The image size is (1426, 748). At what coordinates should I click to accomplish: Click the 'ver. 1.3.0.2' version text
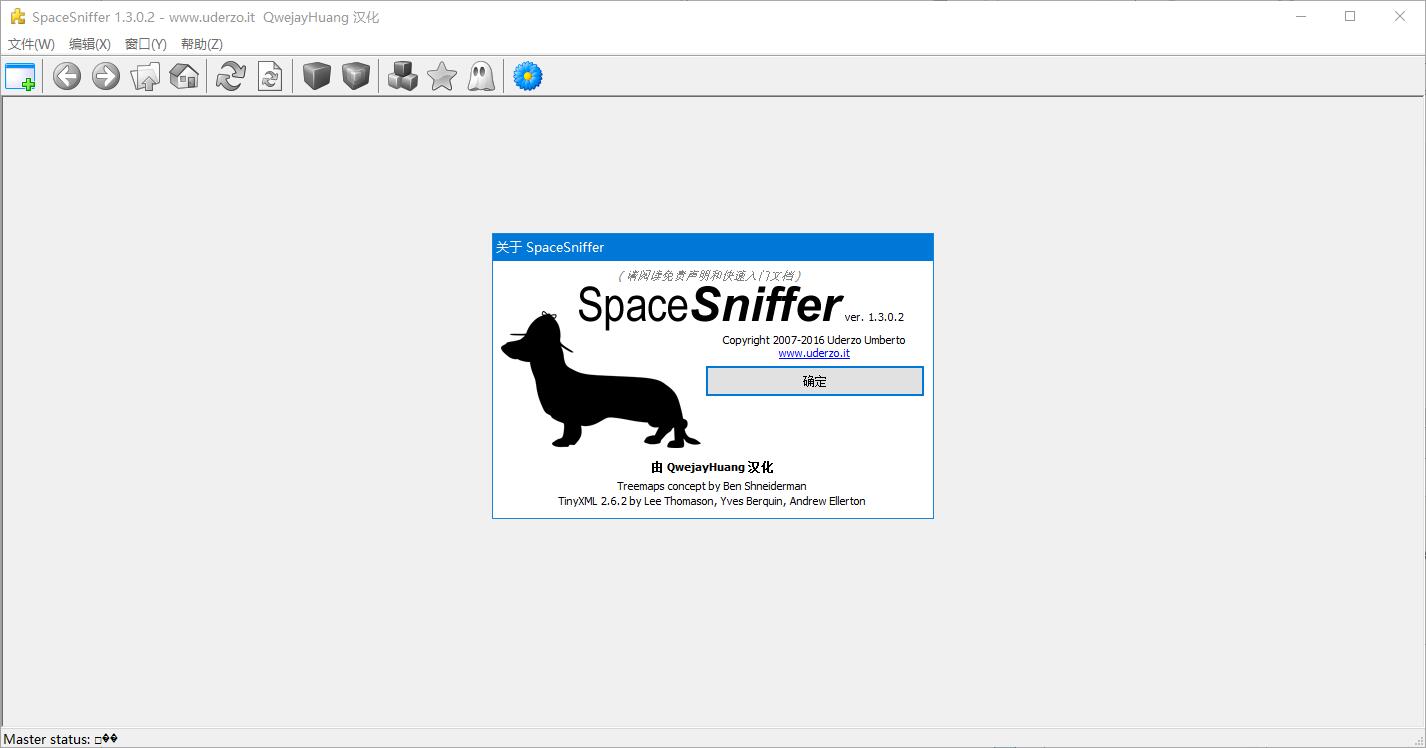874,317
